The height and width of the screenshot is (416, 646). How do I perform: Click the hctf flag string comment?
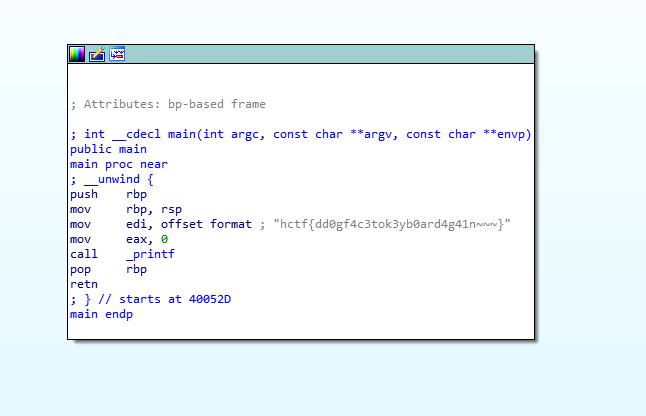[x=392, y=224]
